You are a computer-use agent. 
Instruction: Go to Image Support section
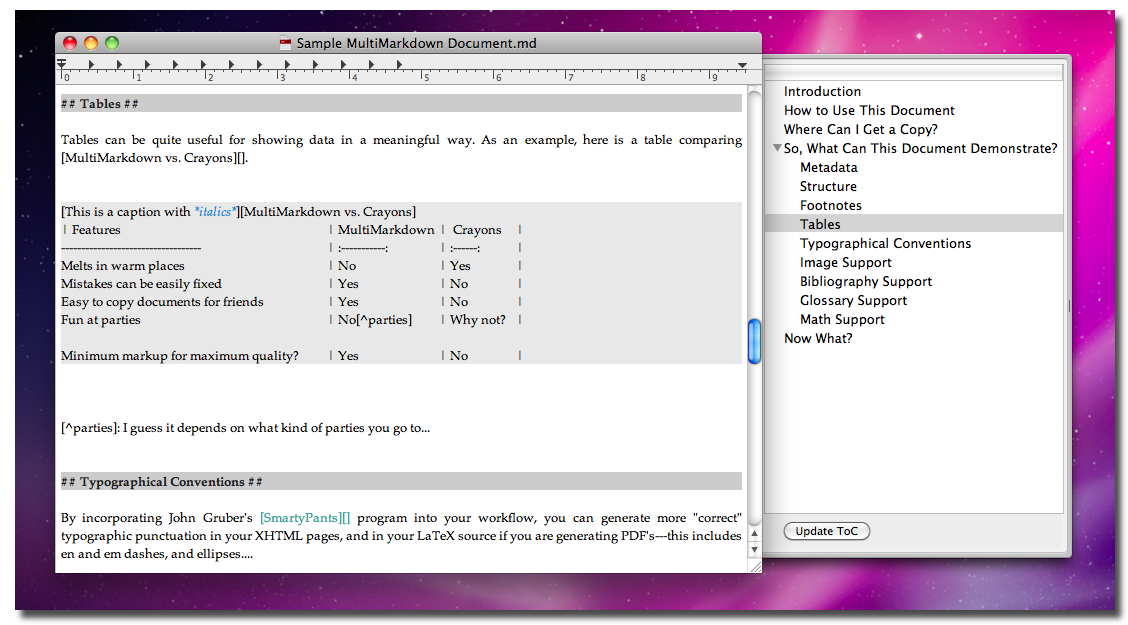coord(845,263)
